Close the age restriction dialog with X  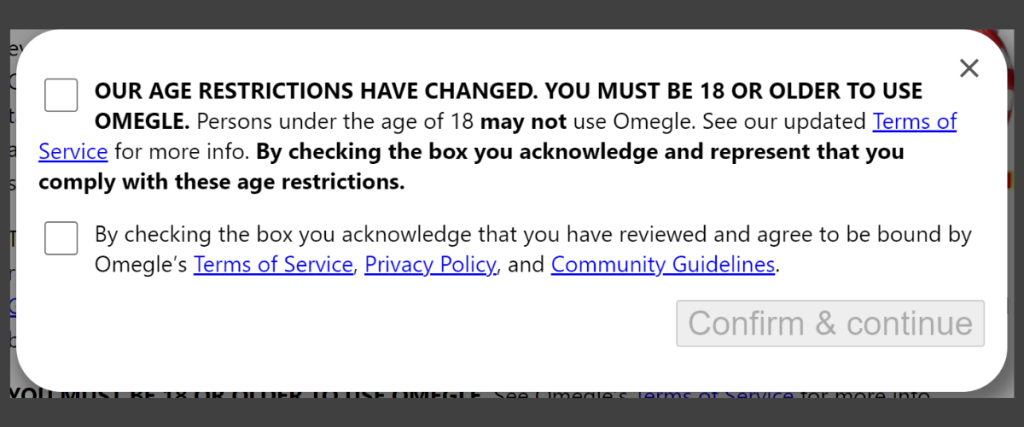968,68
